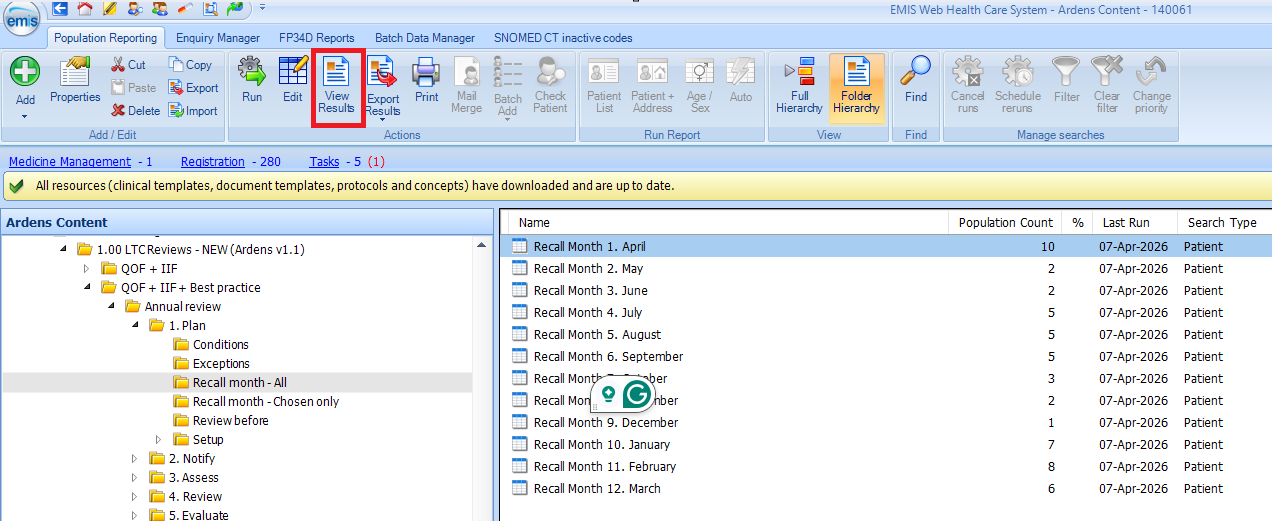Viewport: 1272px width, 521px height.
Task: Click Copy in Add / Edit group
Action: point(190,64)
